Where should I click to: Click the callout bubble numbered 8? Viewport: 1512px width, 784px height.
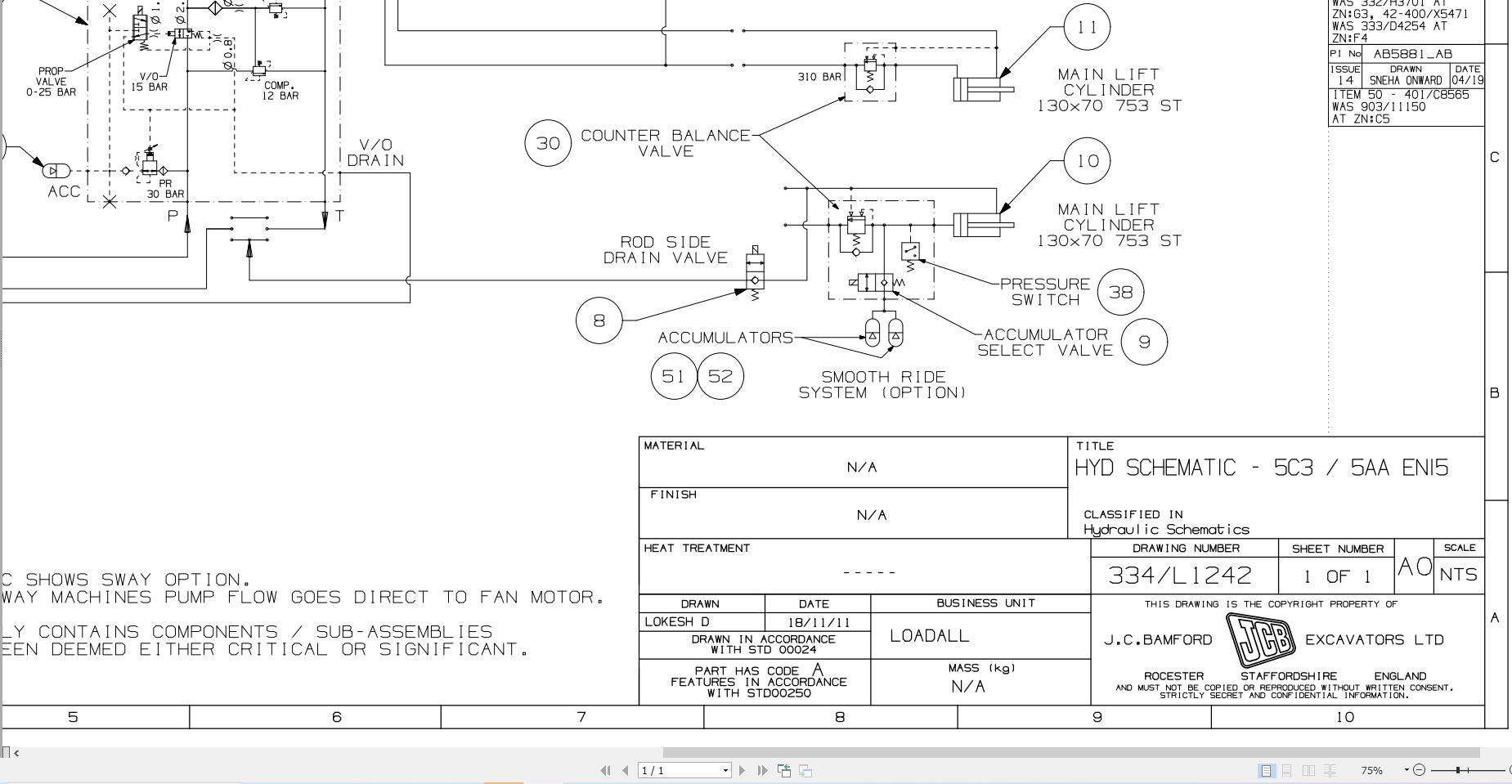point(599,320)
